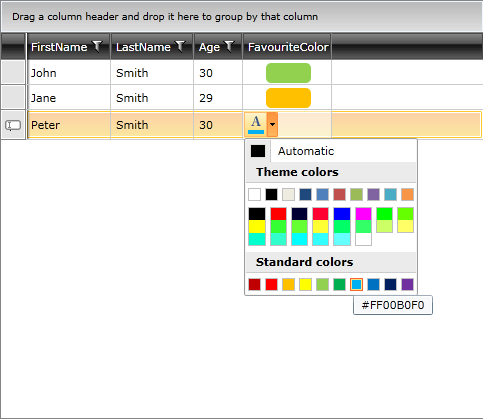Select Jane's row using its row header
The image size is (483, 419).
[x=13, y=97]
